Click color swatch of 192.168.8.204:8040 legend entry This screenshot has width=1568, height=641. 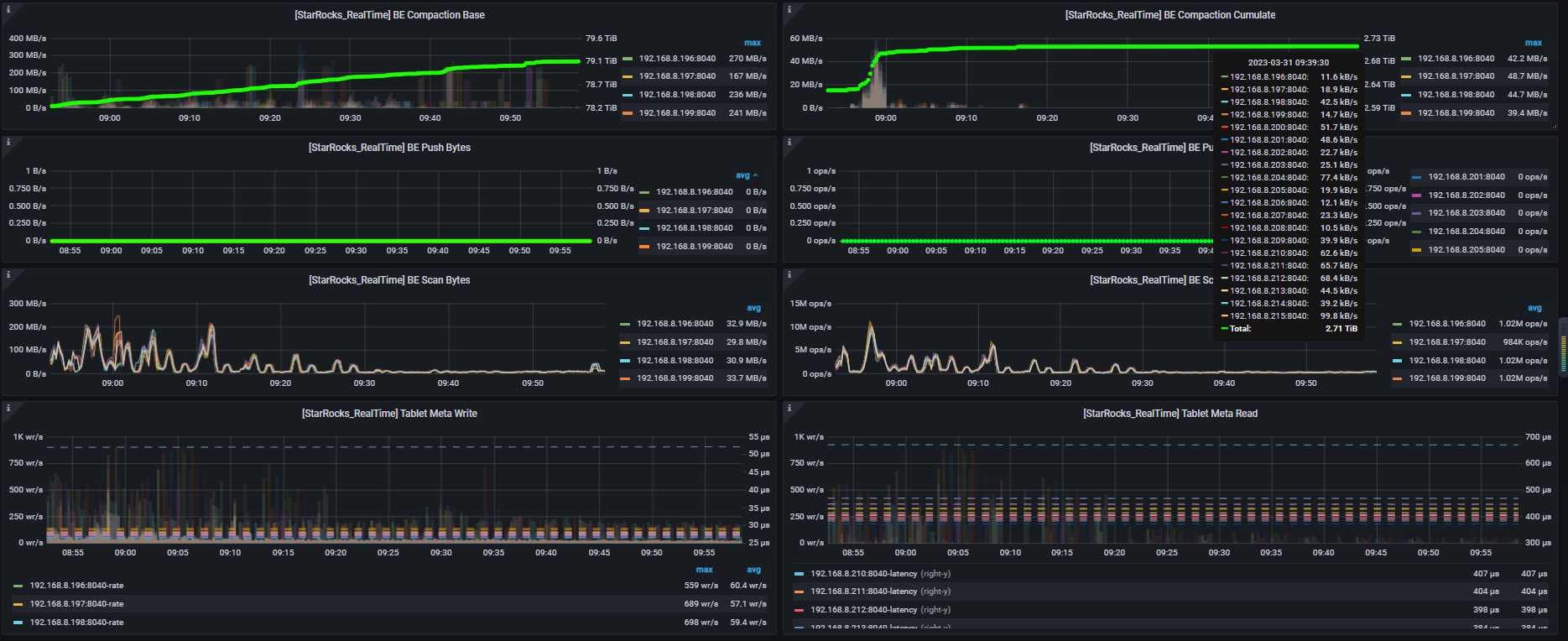coord(1416,232)
